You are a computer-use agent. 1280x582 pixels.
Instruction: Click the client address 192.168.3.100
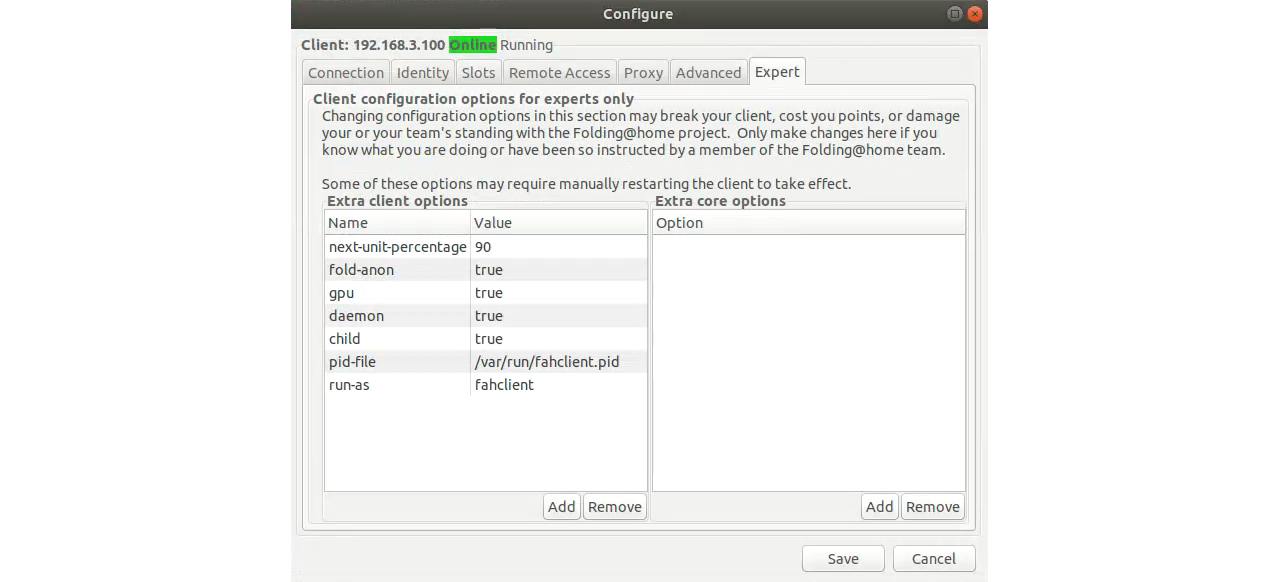(399, 45)
